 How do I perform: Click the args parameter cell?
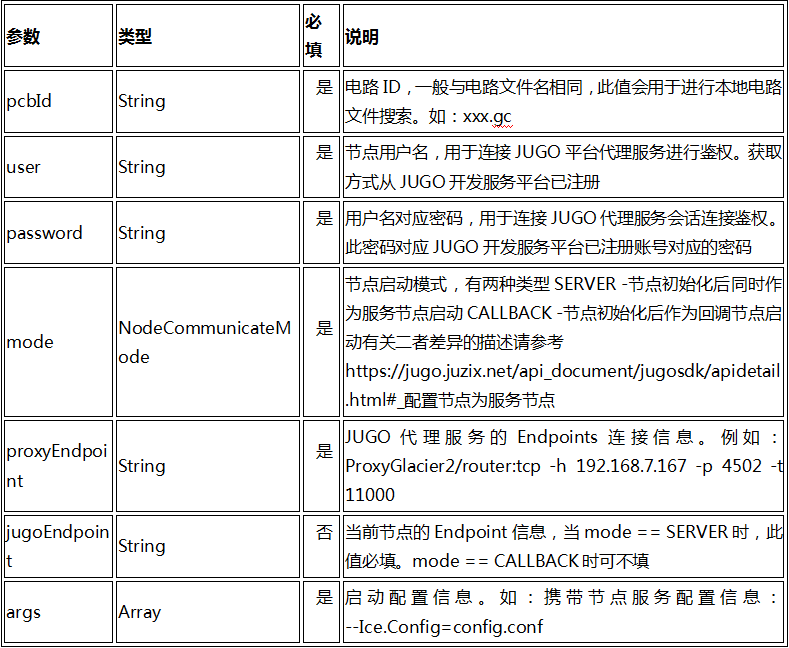click(58, 612)
